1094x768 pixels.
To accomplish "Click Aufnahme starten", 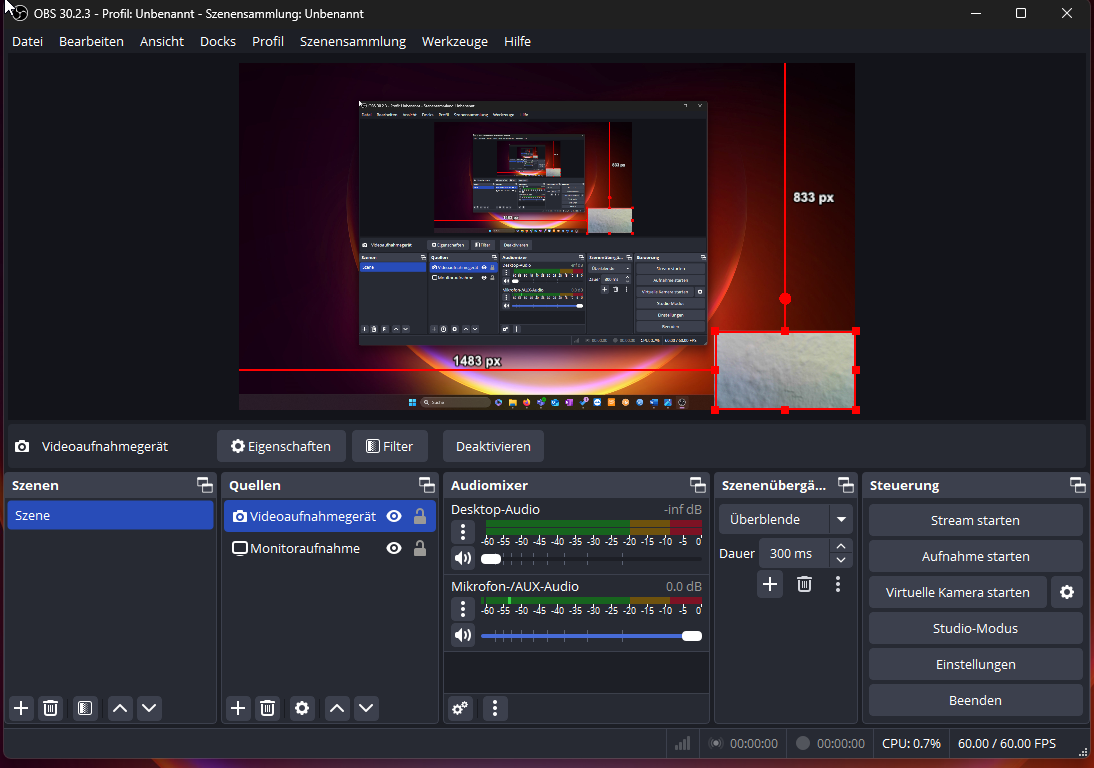I will [x=975, y=557].
